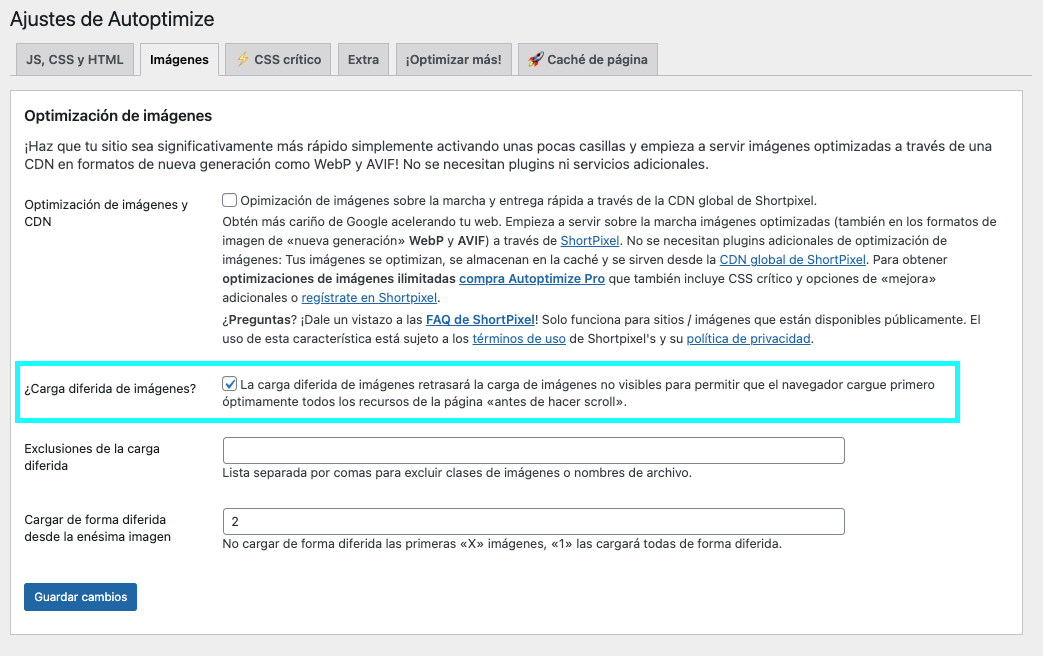This screenshot has height=656, width=1043.
Task: Open the FAQ de ShortPixel link
Action: point(480,320)
